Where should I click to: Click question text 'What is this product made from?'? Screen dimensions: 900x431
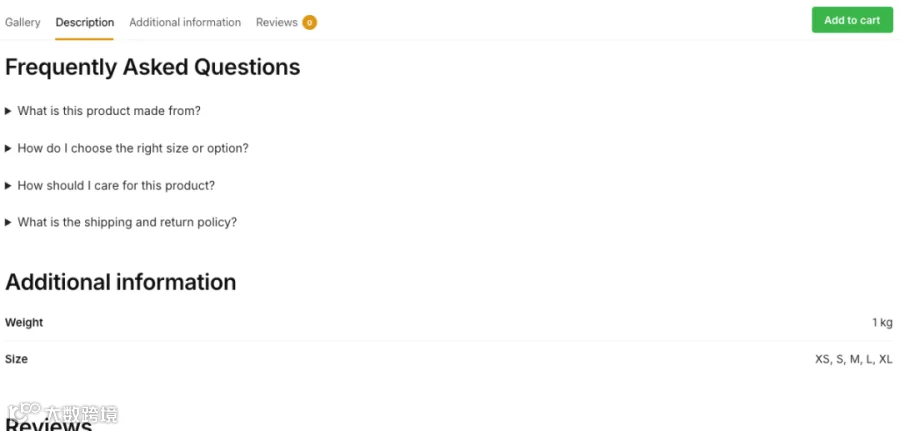(x=109, y=111)
